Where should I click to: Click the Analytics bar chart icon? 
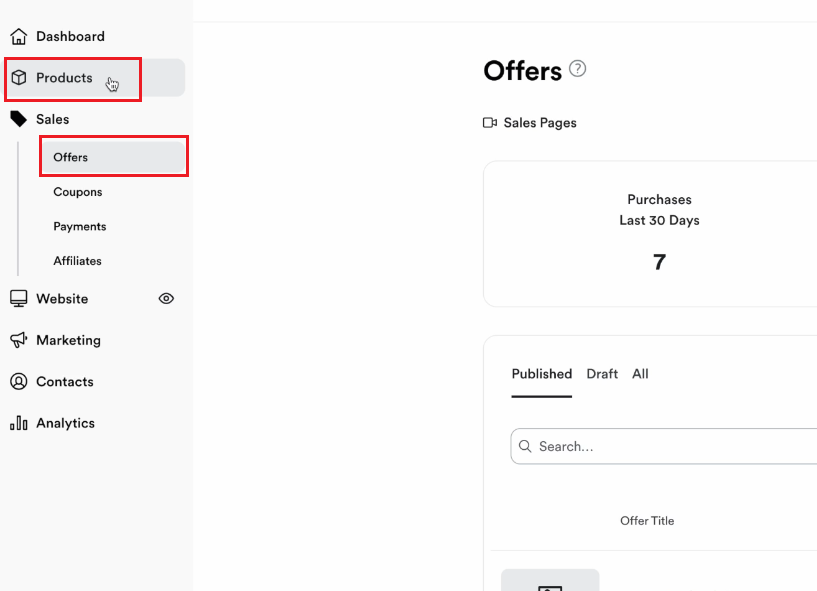[19, 423]
